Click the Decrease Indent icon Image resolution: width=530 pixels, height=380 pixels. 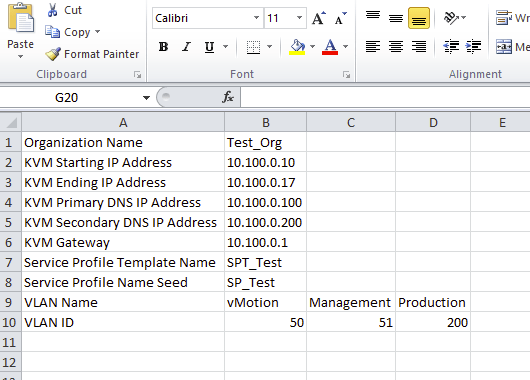click(451, 47)
